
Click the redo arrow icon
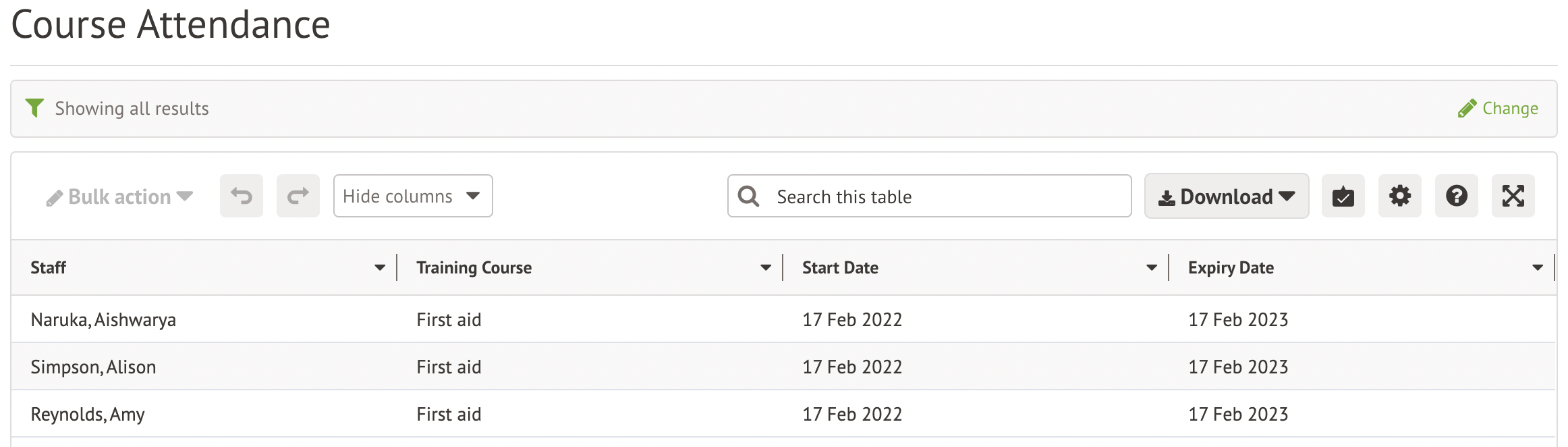coord(298,196)
